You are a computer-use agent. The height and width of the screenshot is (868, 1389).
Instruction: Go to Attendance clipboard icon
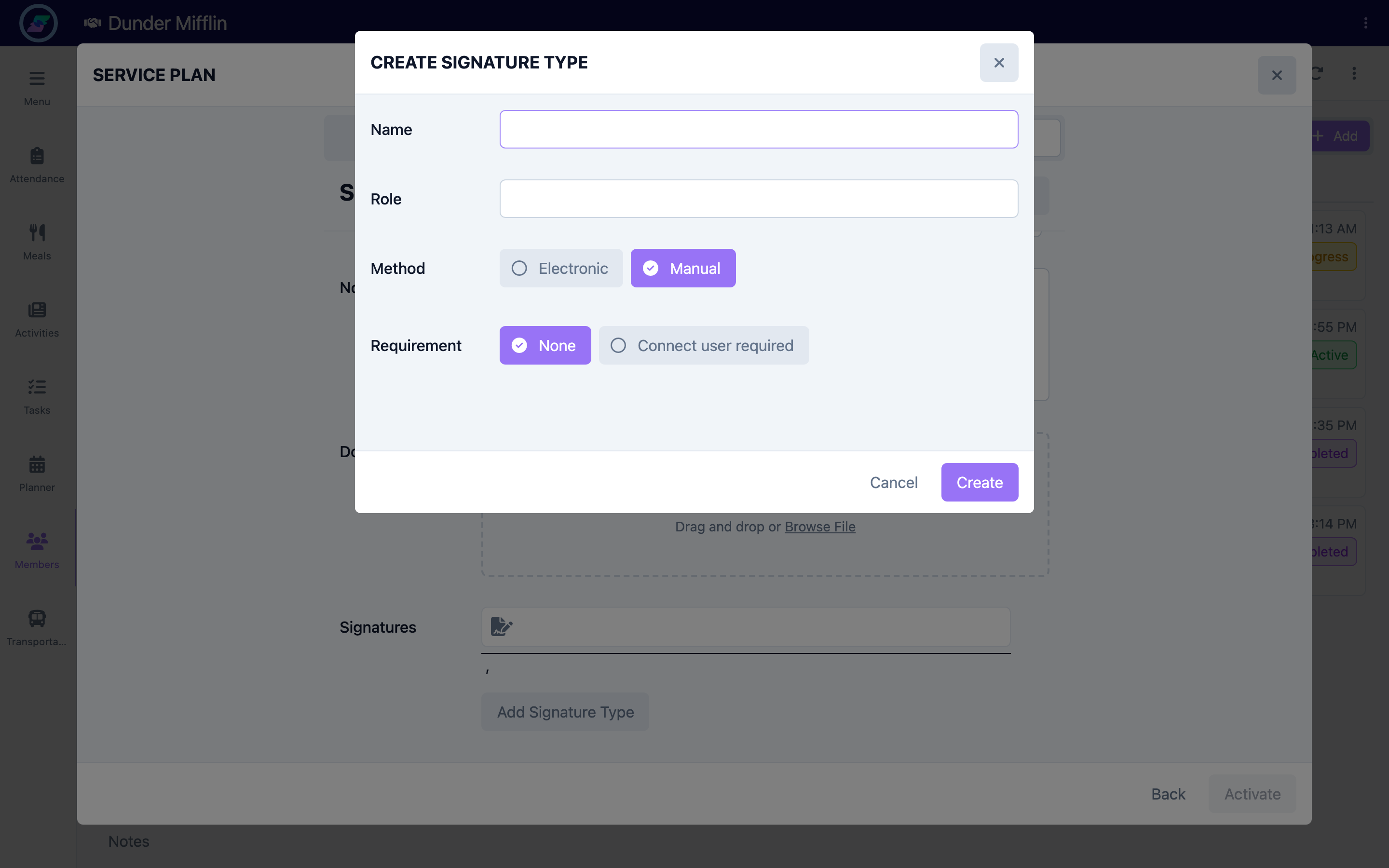tap(37, 156)
